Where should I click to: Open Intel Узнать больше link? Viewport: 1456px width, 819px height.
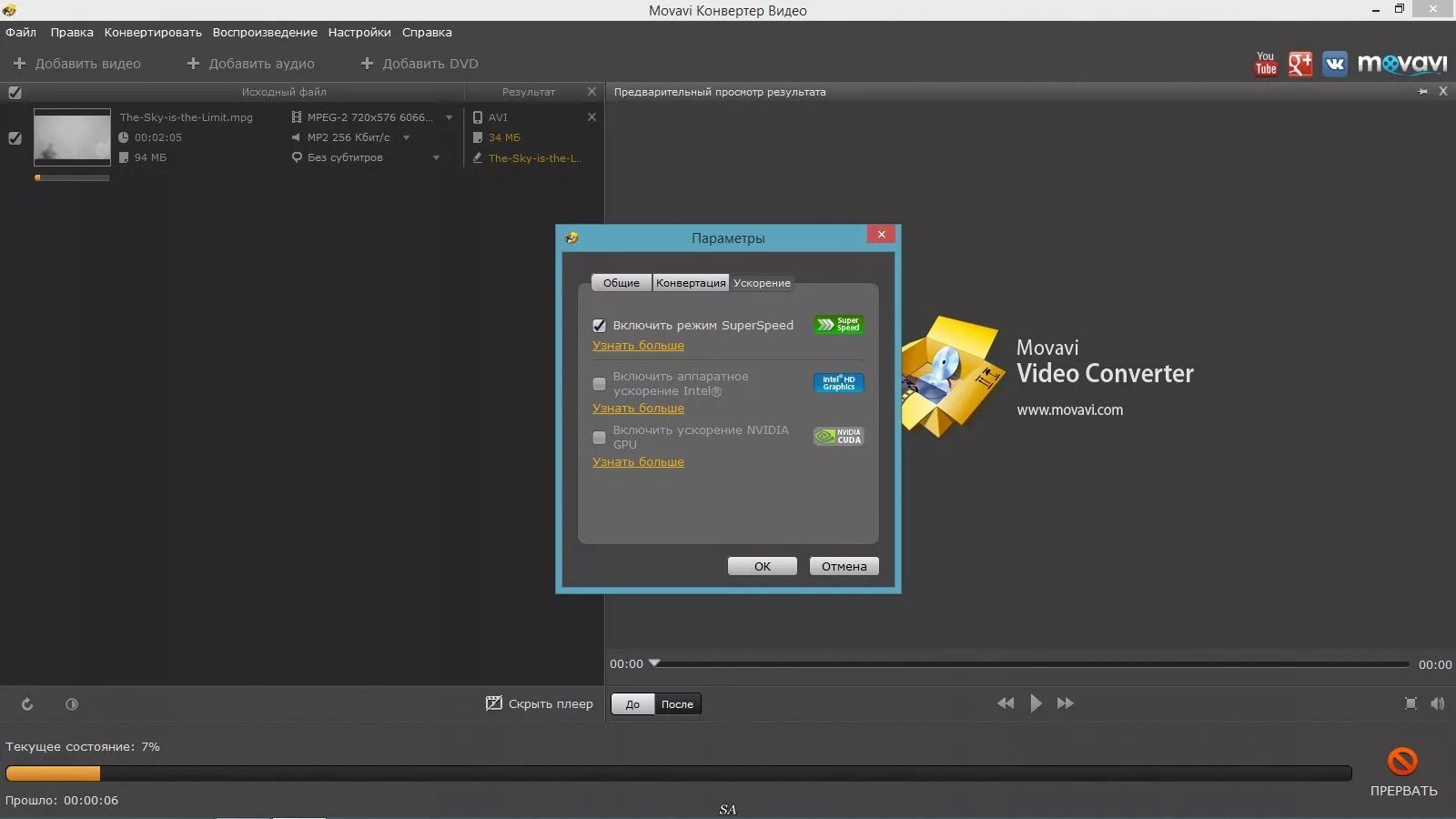point(638,409)
